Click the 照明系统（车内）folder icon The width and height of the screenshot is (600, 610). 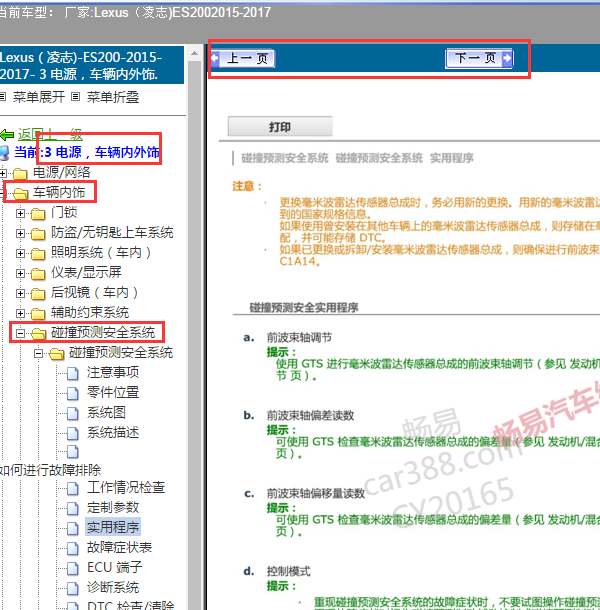(x=38, y=254)
